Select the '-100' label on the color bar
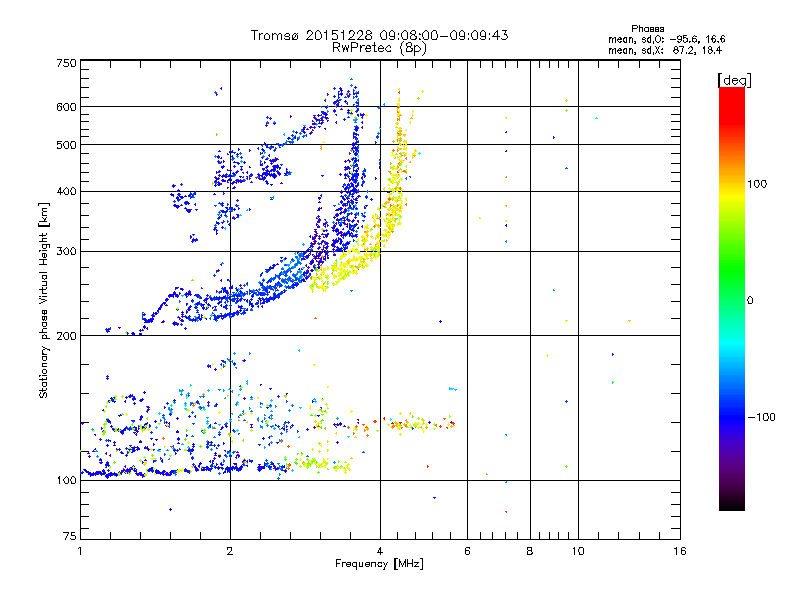This screenshot has height=600, width=800. click(x=761, y=417)
